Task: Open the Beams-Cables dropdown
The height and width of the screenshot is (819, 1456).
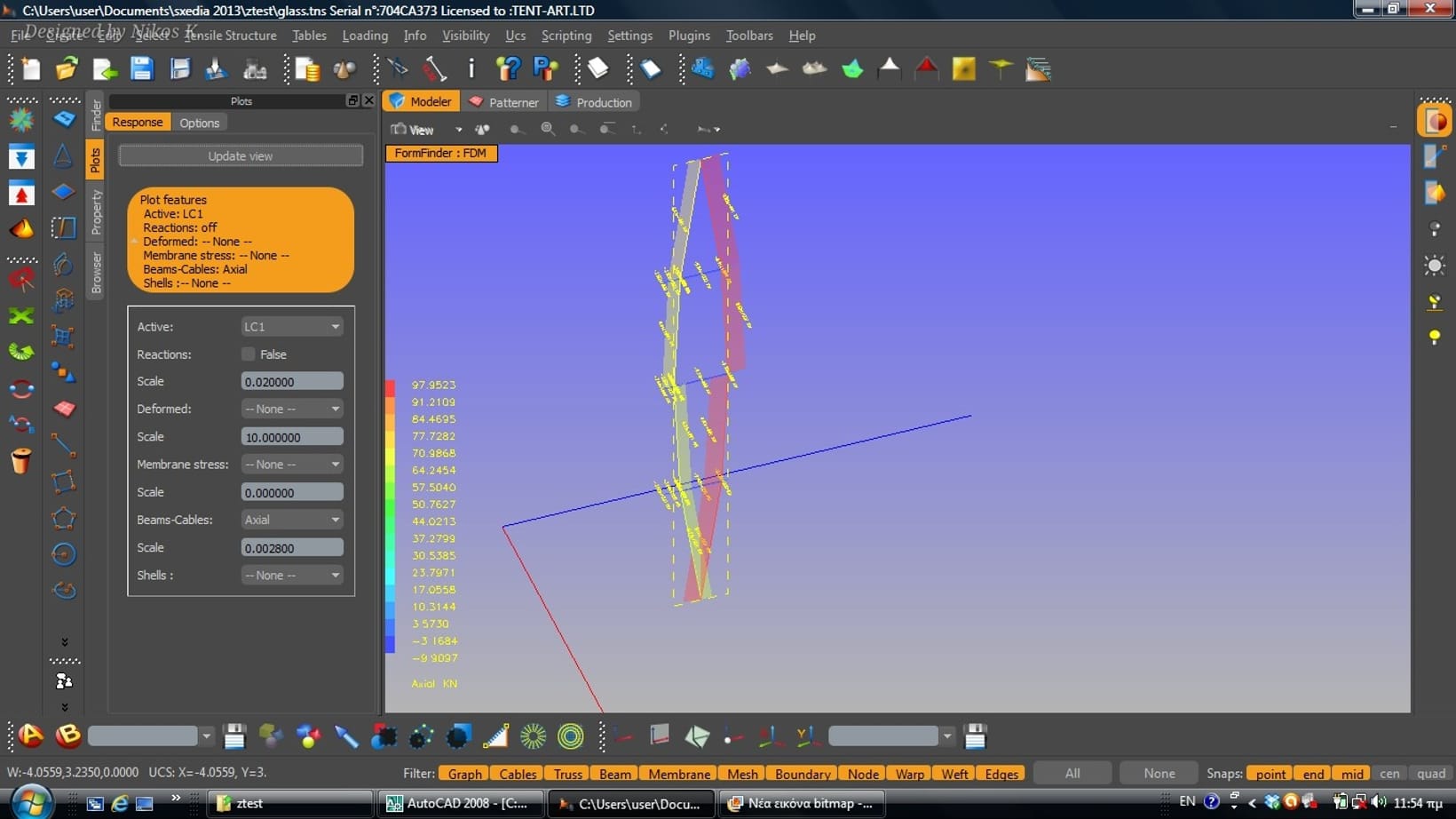Action: (x=291, y=520)
